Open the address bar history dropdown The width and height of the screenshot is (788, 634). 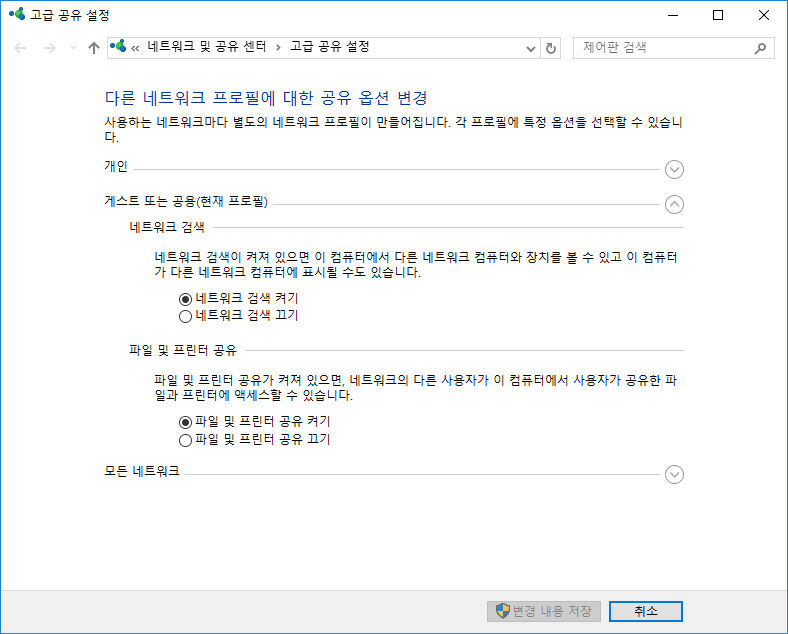pos(531,48)
